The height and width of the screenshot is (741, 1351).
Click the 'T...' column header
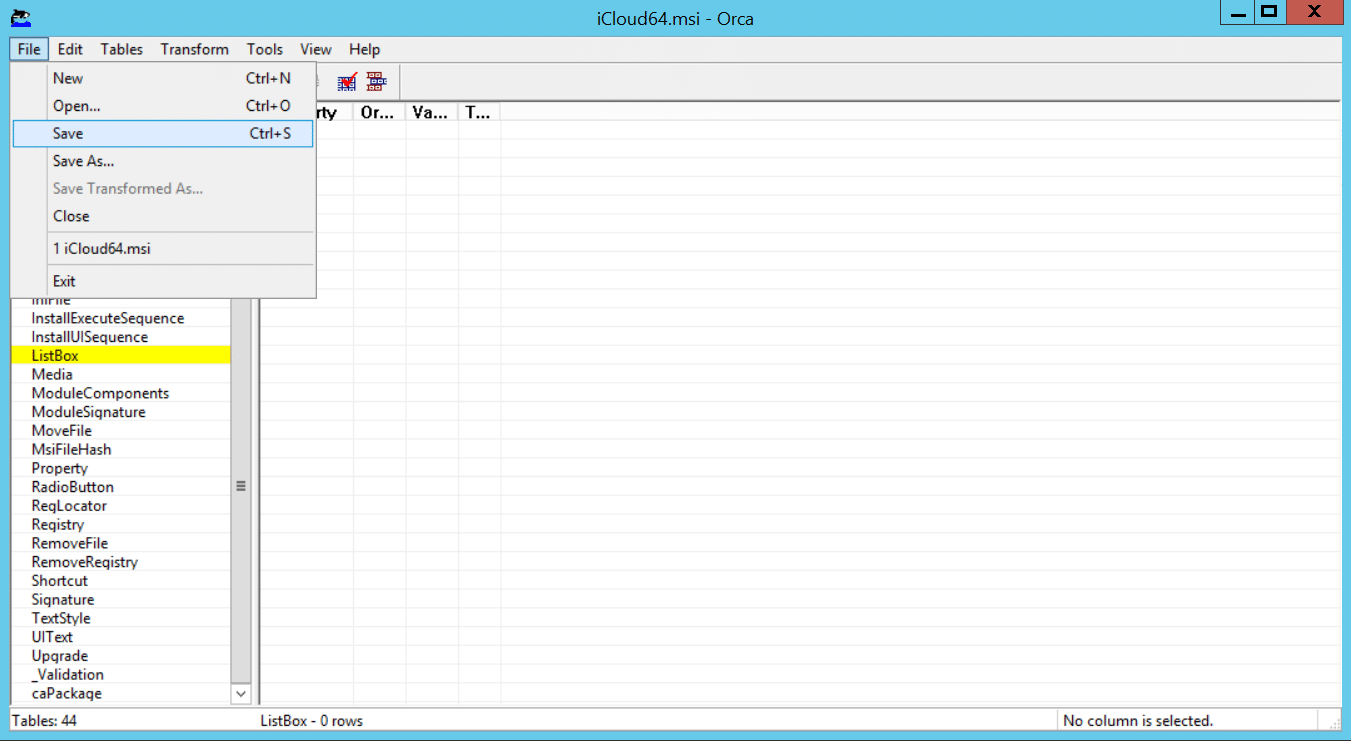tap(479, 112)
